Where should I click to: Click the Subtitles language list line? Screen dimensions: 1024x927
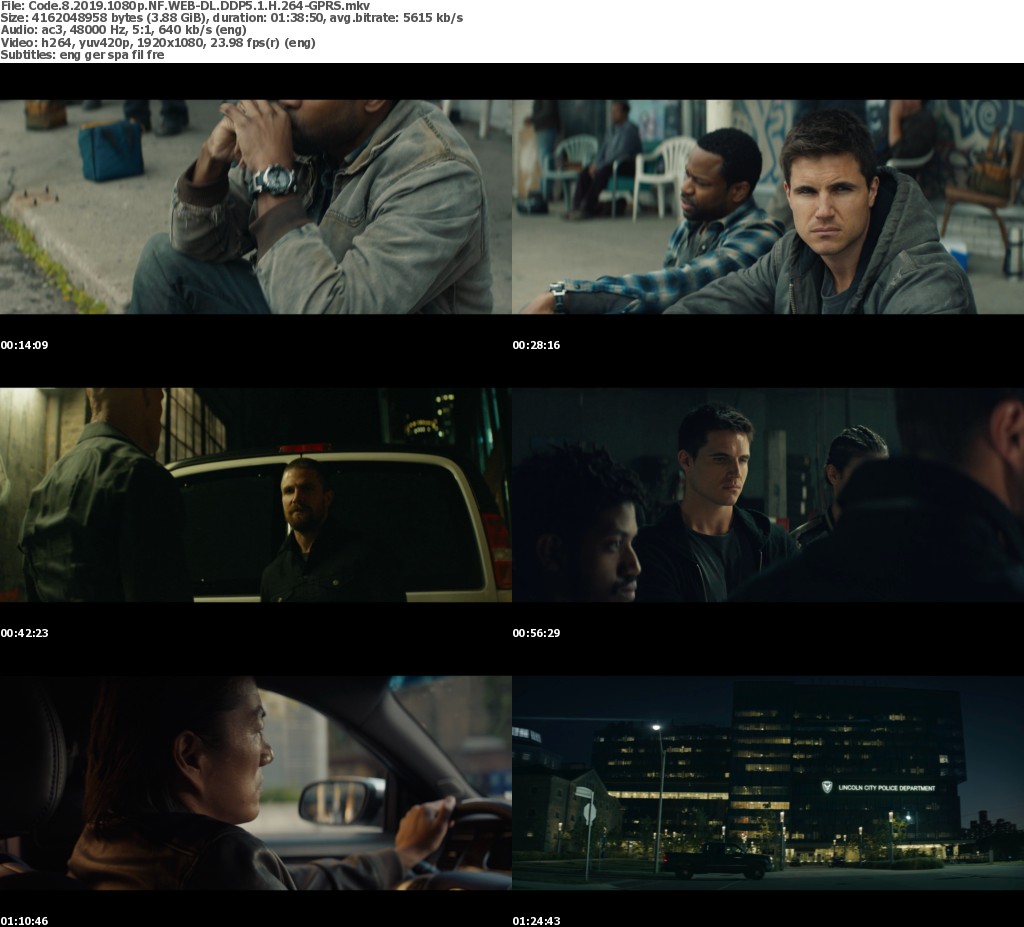82,54
